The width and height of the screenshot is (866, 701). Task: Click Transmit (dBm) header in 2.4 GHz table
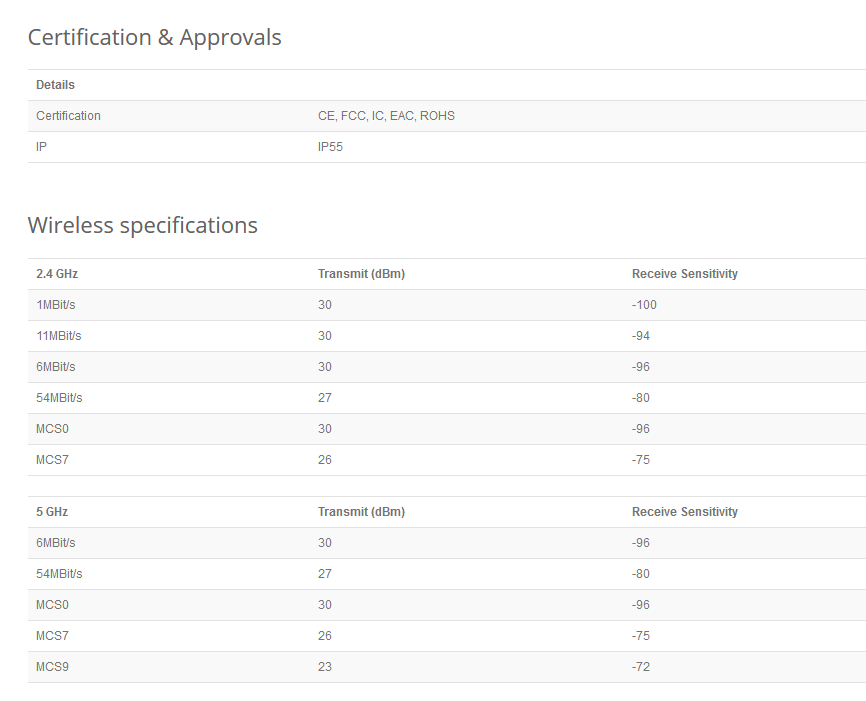pos(361,274)
